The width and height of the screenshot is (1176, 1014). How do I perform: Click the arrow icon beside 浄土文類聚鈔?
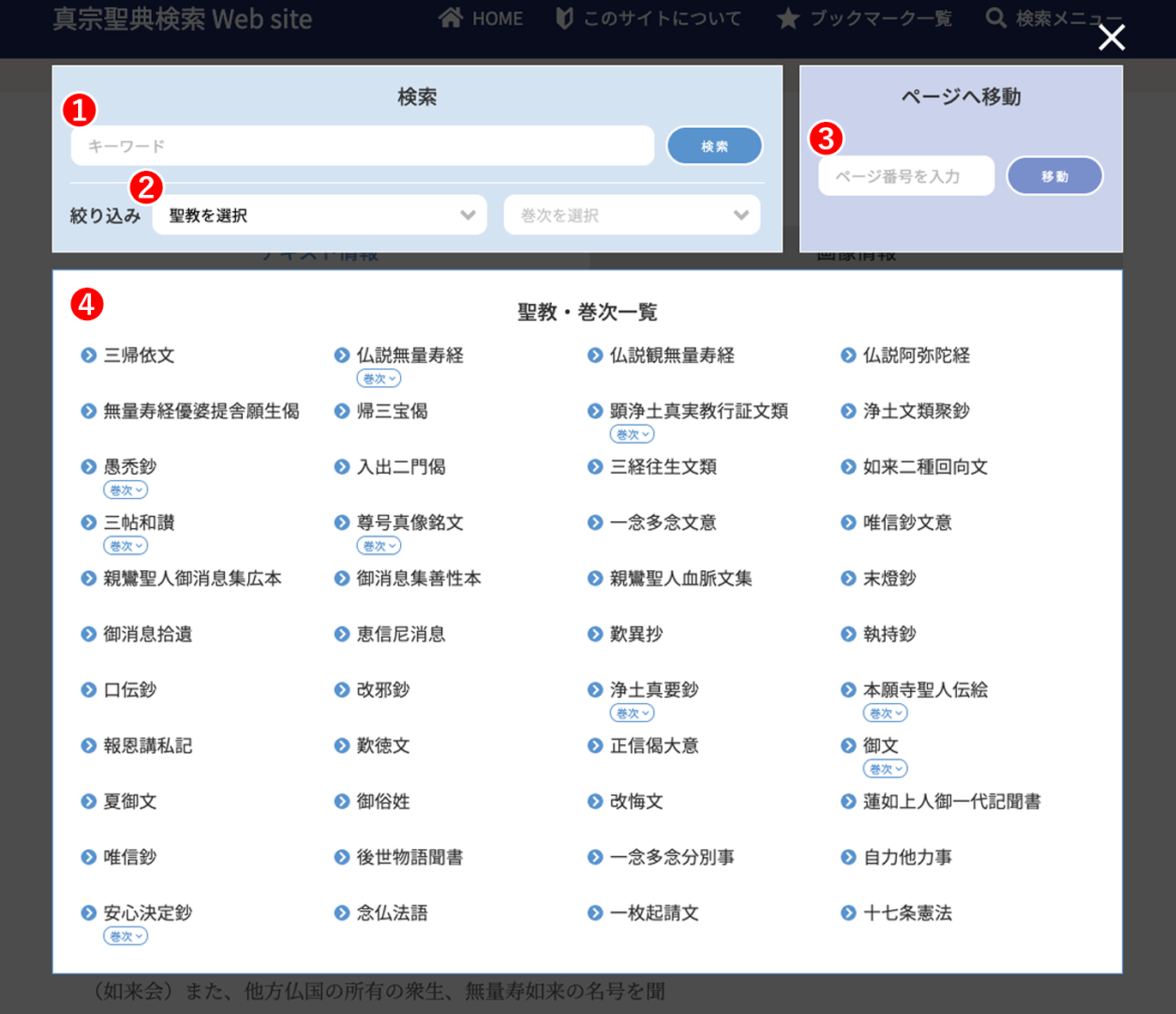[848, 411]
